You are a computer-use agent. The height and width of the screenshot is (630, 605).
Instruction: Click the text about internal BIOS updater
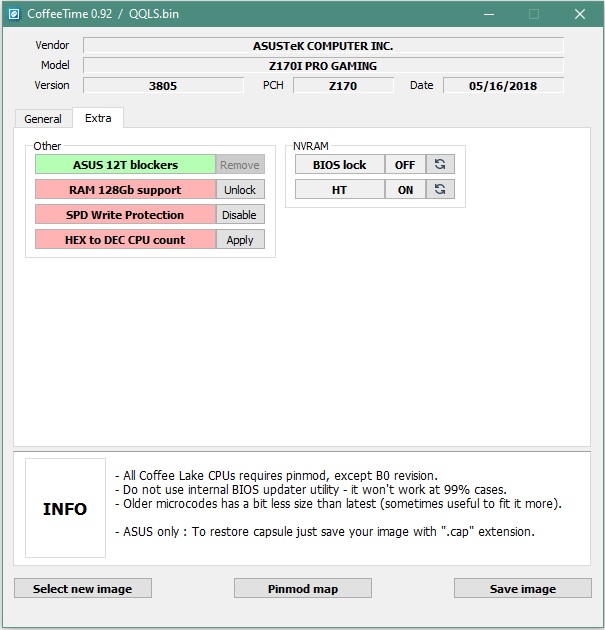point(311,490)
